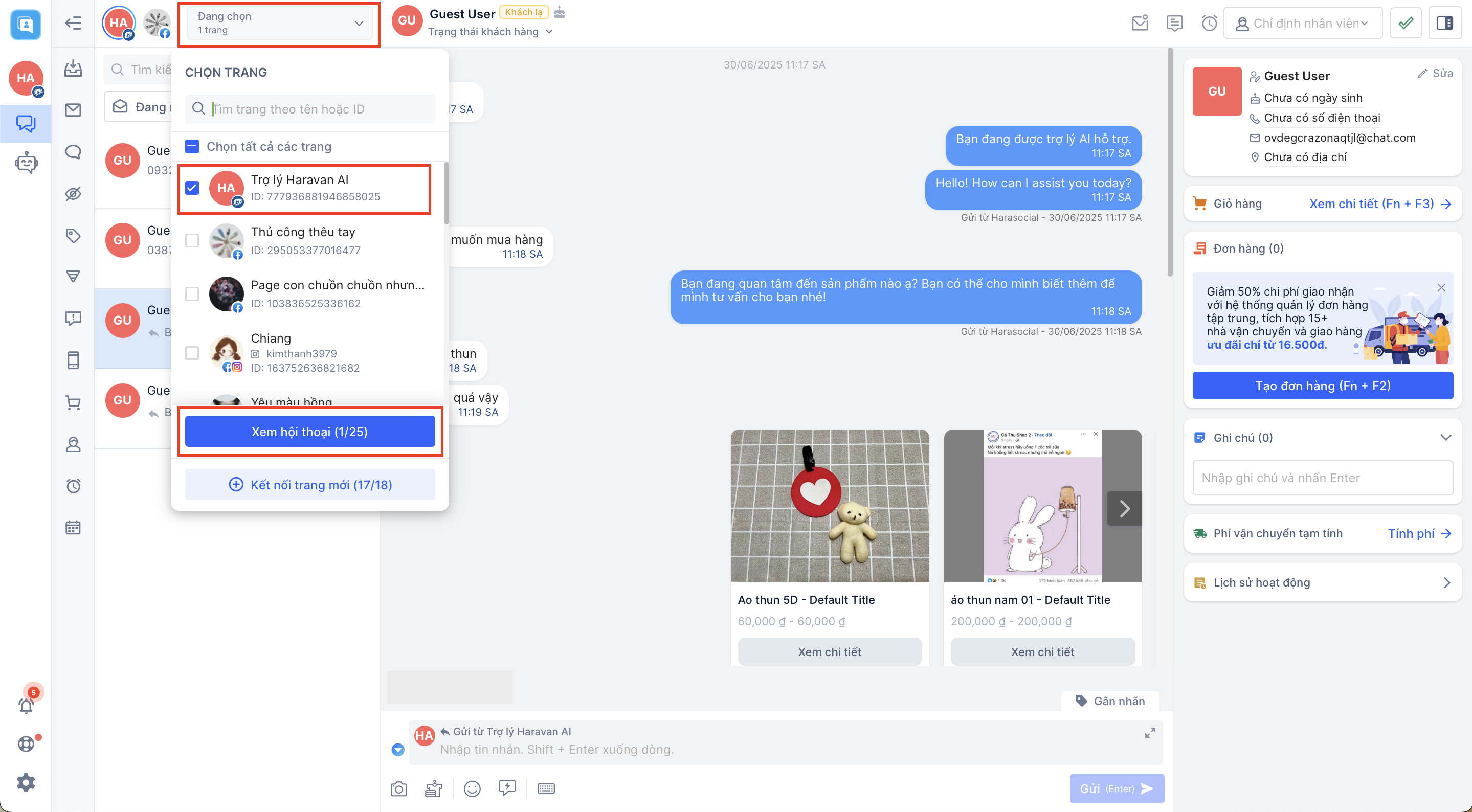Open the emoji picker smiley icon
The image size is (1472, 812).
click(472, 789)
